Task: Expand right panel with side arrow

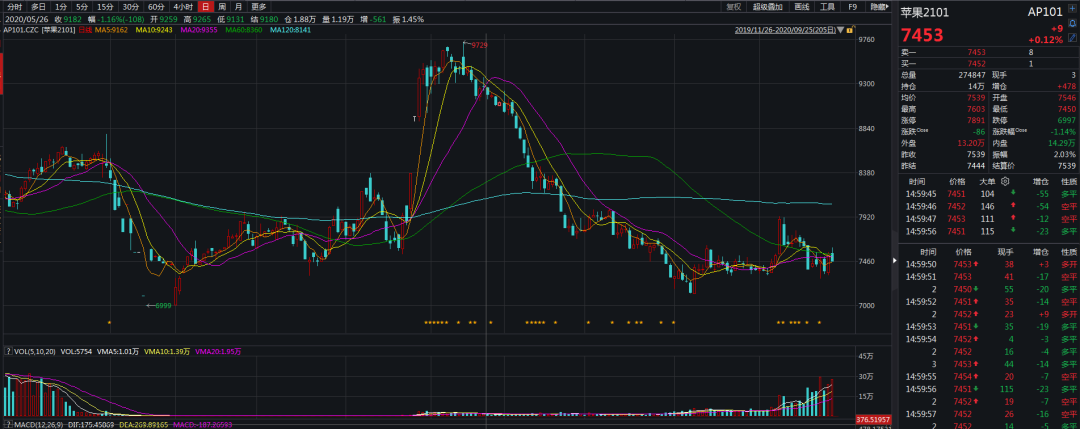Action: (895, 261)
